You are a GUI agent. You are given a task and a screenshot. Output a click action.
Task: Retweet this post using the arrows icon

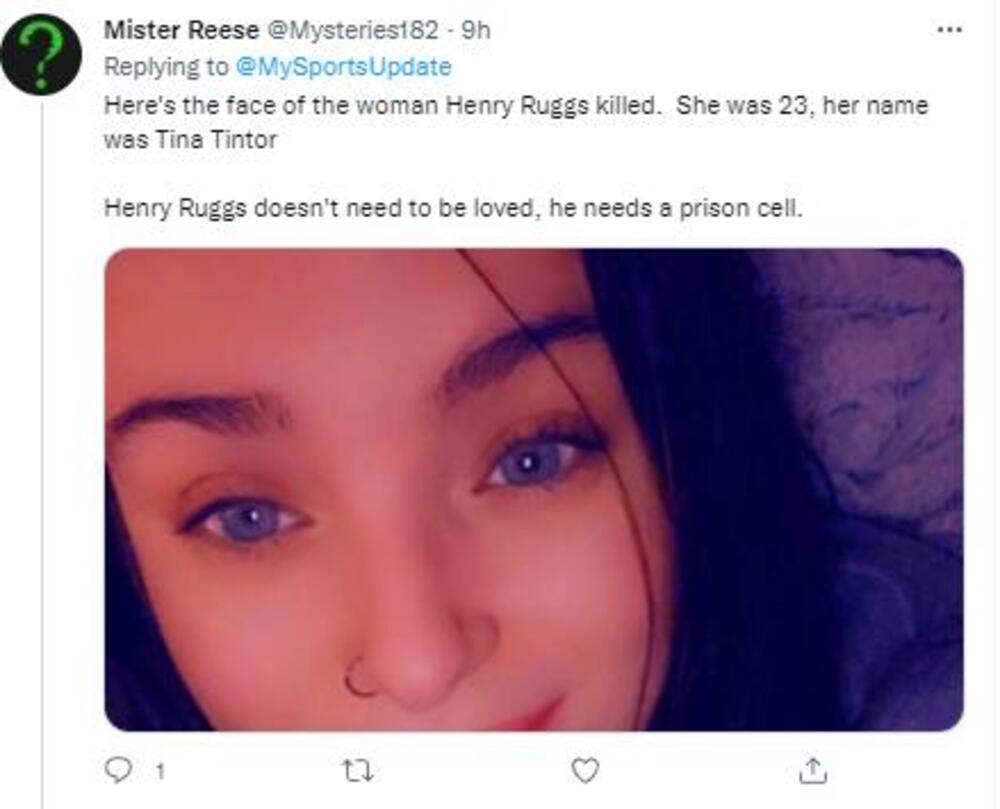[352, 769]
